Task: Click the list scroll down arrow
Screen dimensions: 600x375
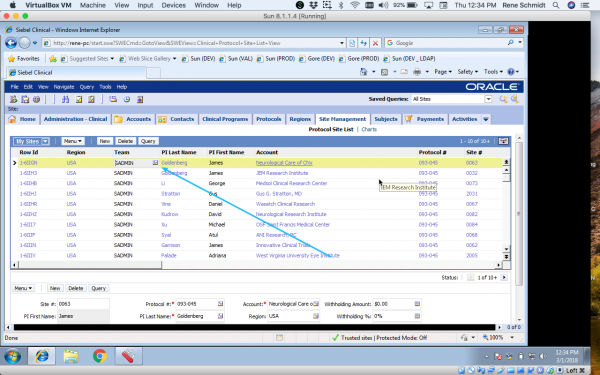Action: 506,249
